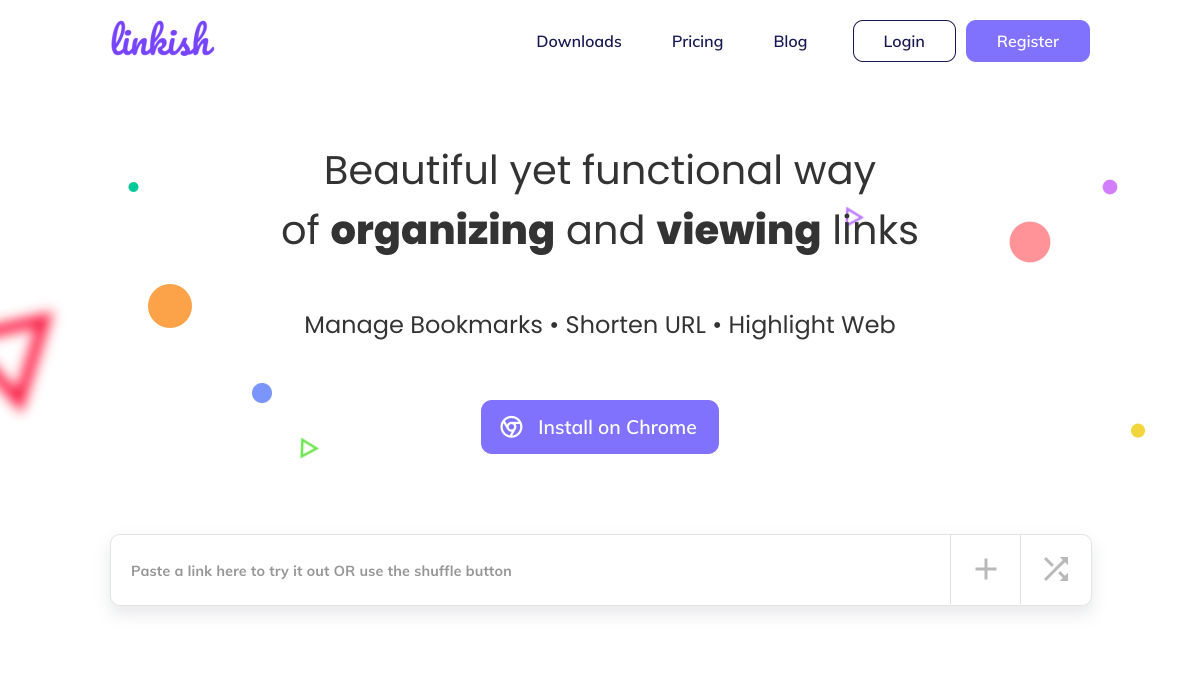Go to the Pricing page
Image resolution: width=1200 pixels, height=698 pixels.
pos(697,41)
